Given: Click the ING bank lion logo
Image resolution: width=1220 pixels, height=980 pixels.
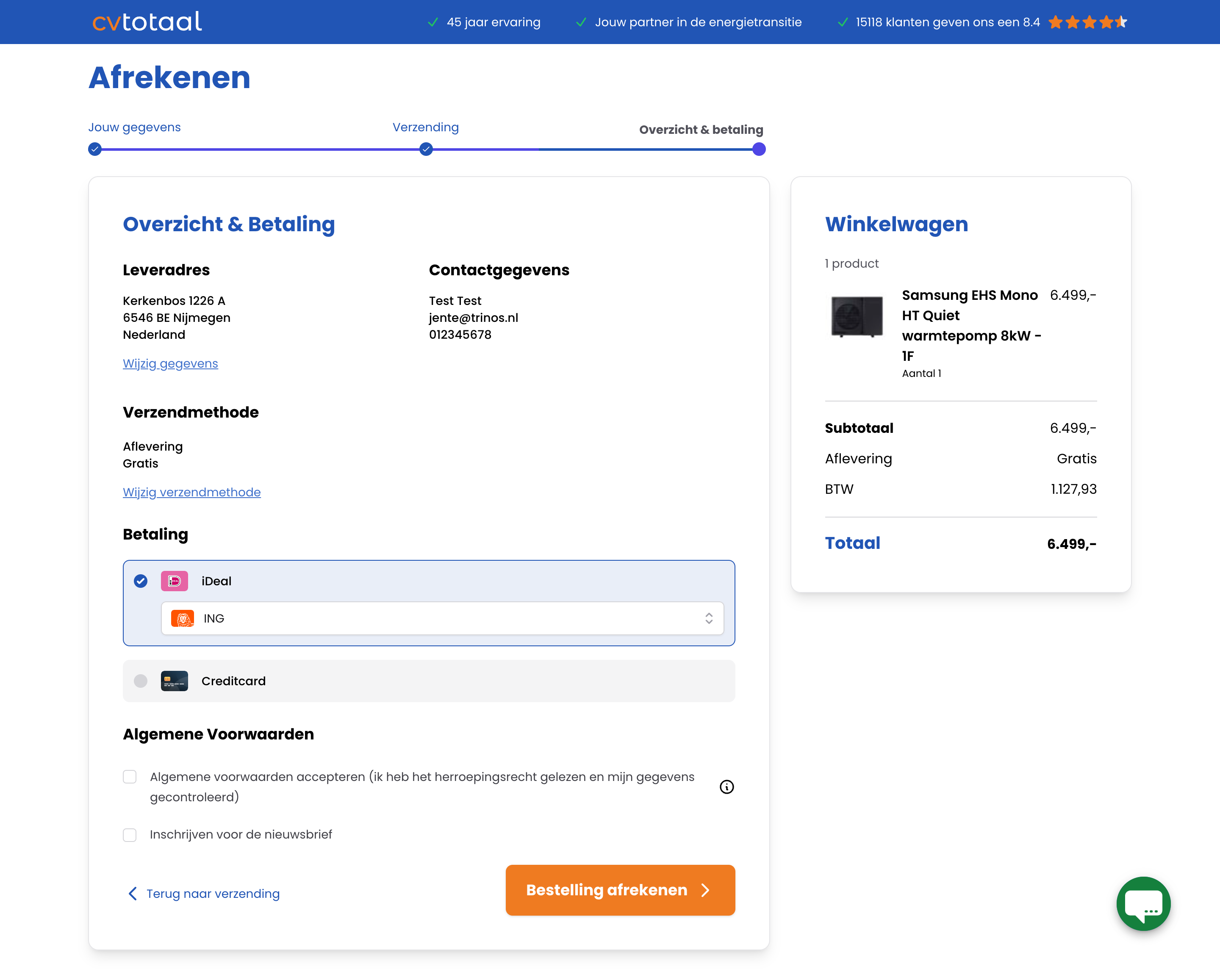Looking at the screenshot, I should tap(182, 618).
